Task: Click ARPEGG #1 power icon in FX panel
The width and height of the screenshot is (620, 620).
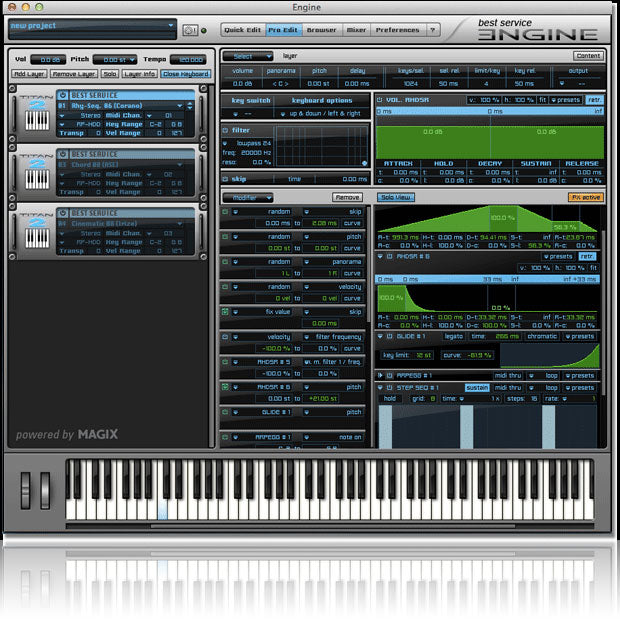Action: [389, 376]
